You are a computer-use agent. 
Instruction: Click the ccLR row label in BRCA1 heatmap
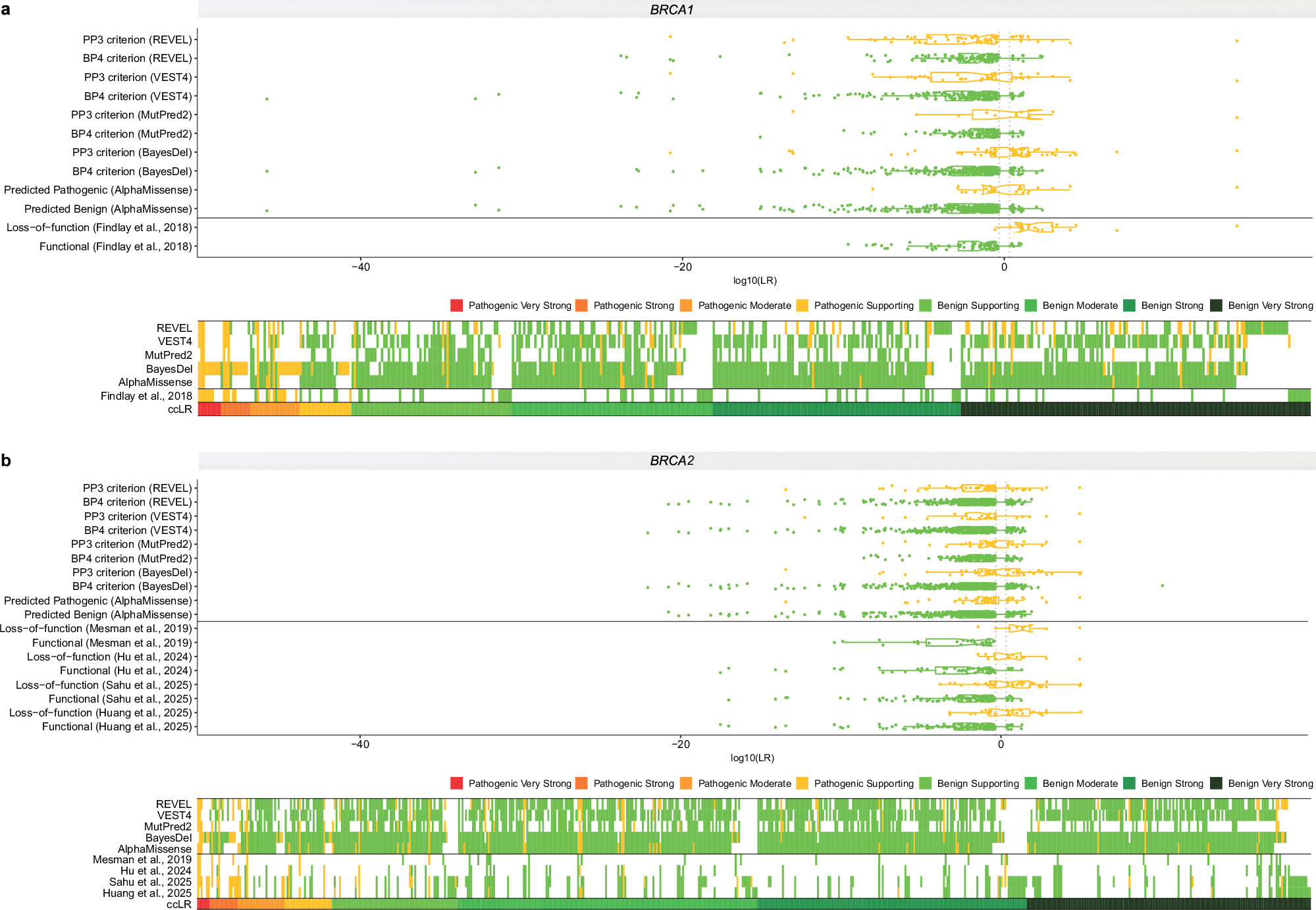click(x=179, y=409)
